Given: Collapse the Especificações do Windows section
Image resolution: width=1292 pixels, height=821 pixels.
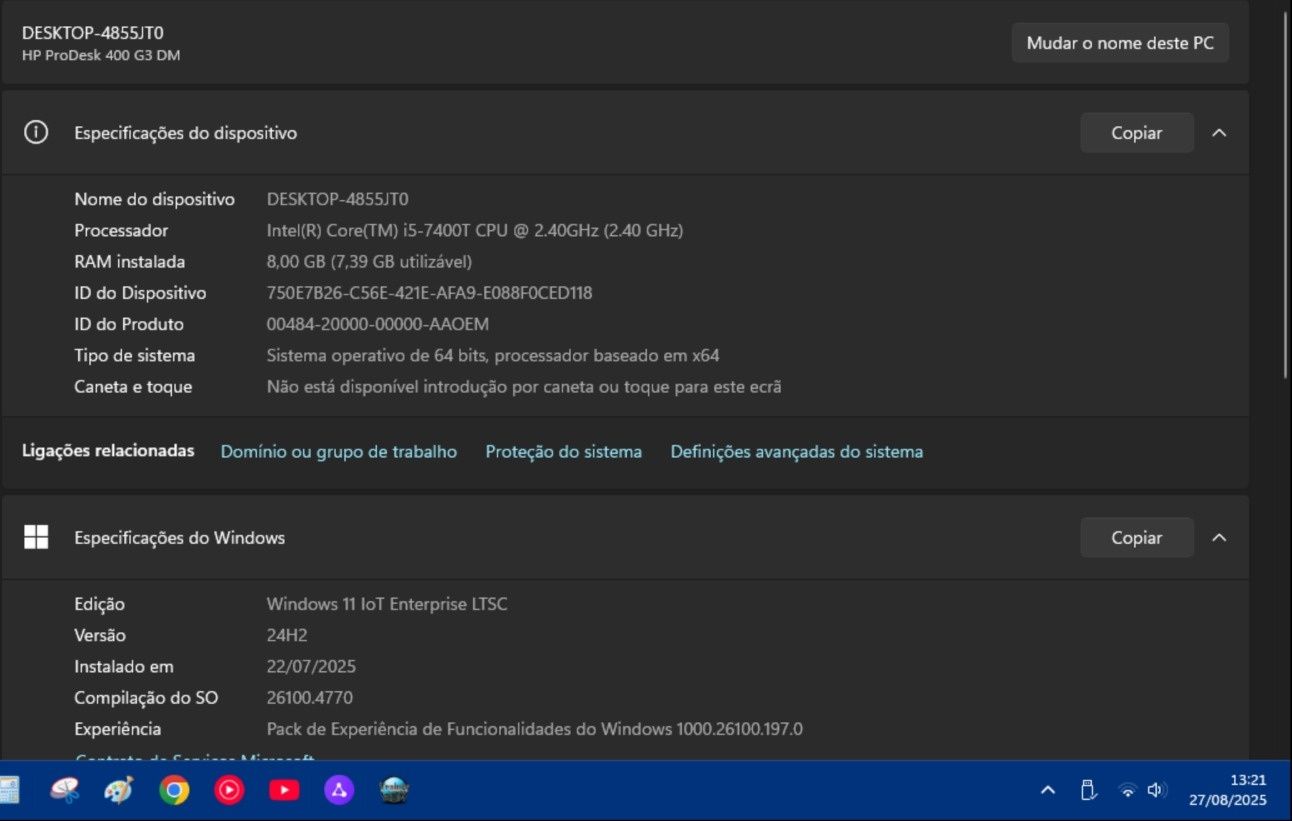Looking at the screenshot, I should click(x=1219, y=537).
